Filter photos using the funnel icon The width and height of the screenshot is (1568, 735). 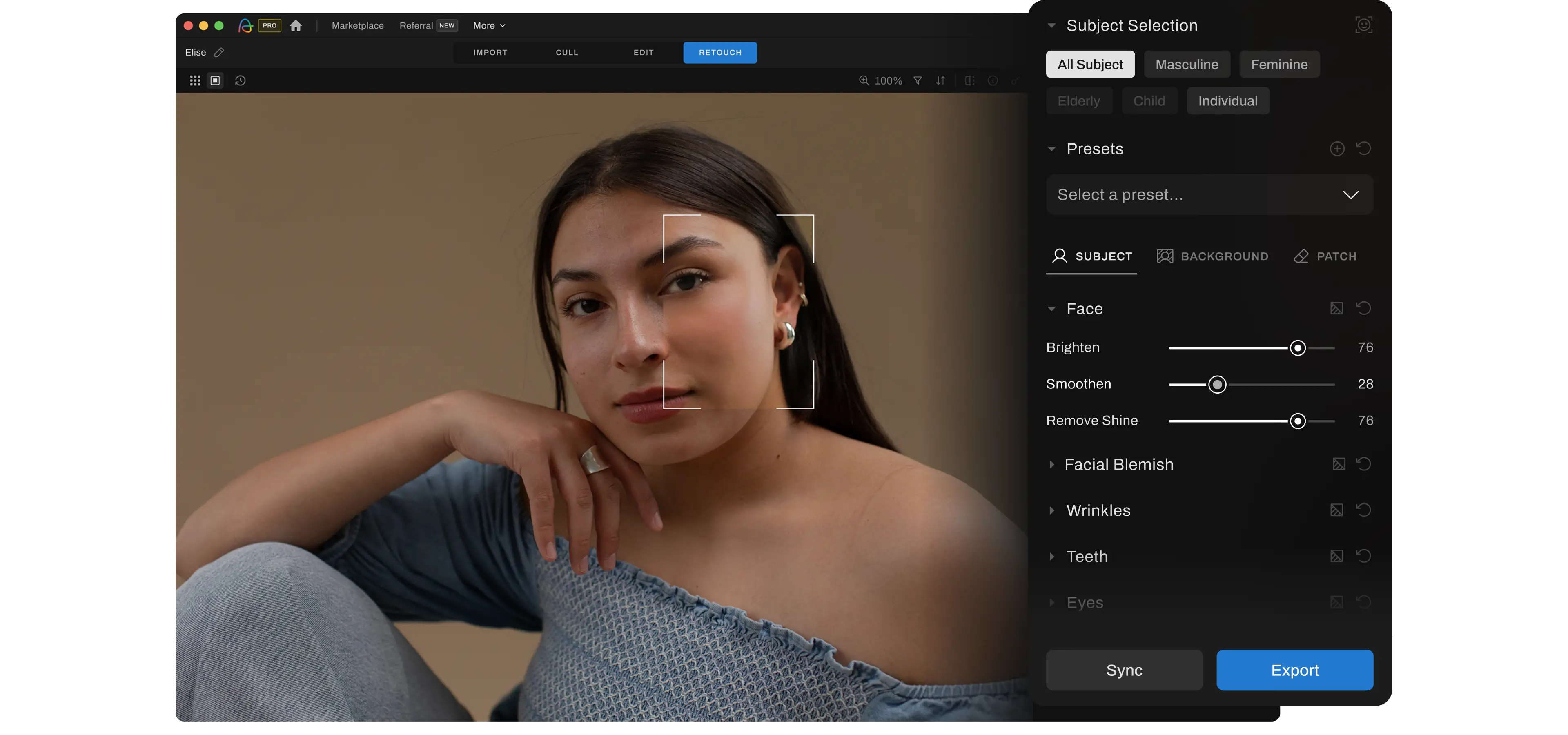click(918, 81)
